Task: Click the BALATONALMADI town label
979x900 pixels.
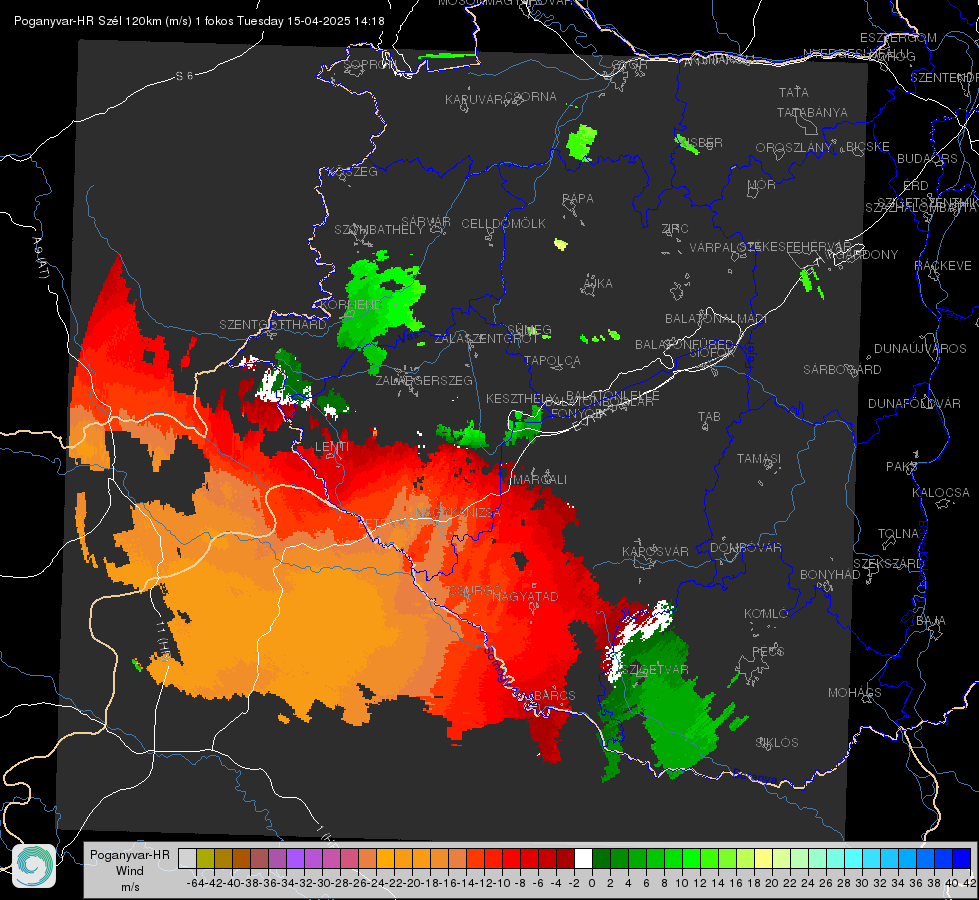Action: pos(716,319)
